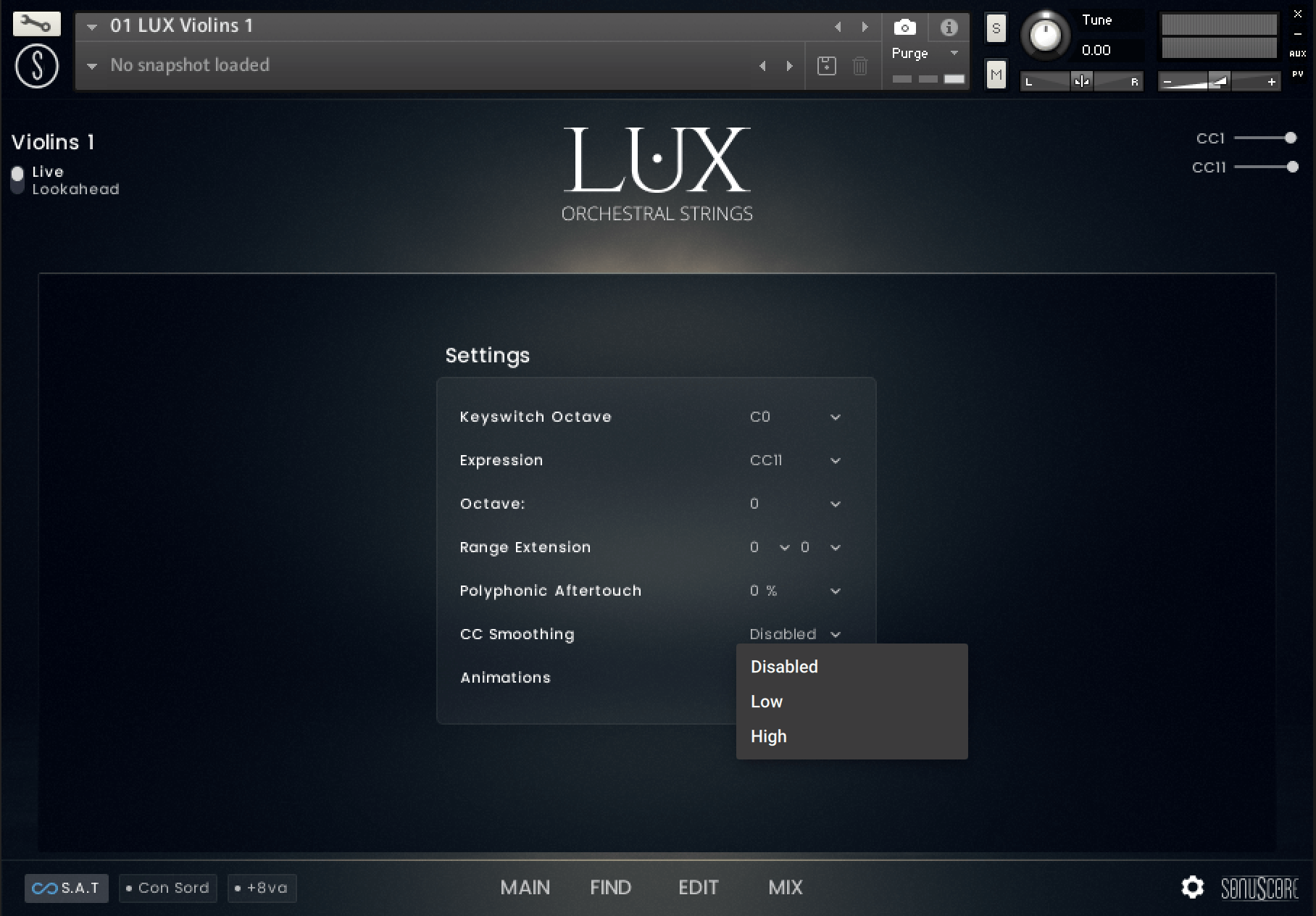The image size is (1316, 916).
Task: Adjust the Tune knob
Action: coord(1045,35)
